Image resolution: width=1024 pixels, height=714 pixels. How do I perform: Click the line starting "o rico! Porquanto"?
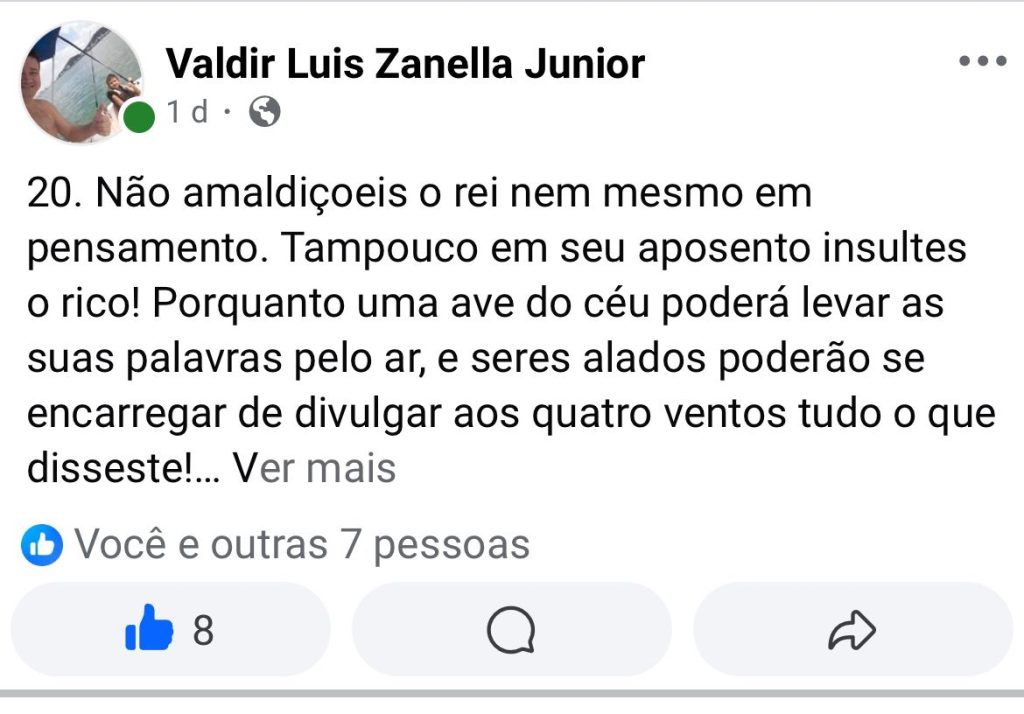pos(485,304)
